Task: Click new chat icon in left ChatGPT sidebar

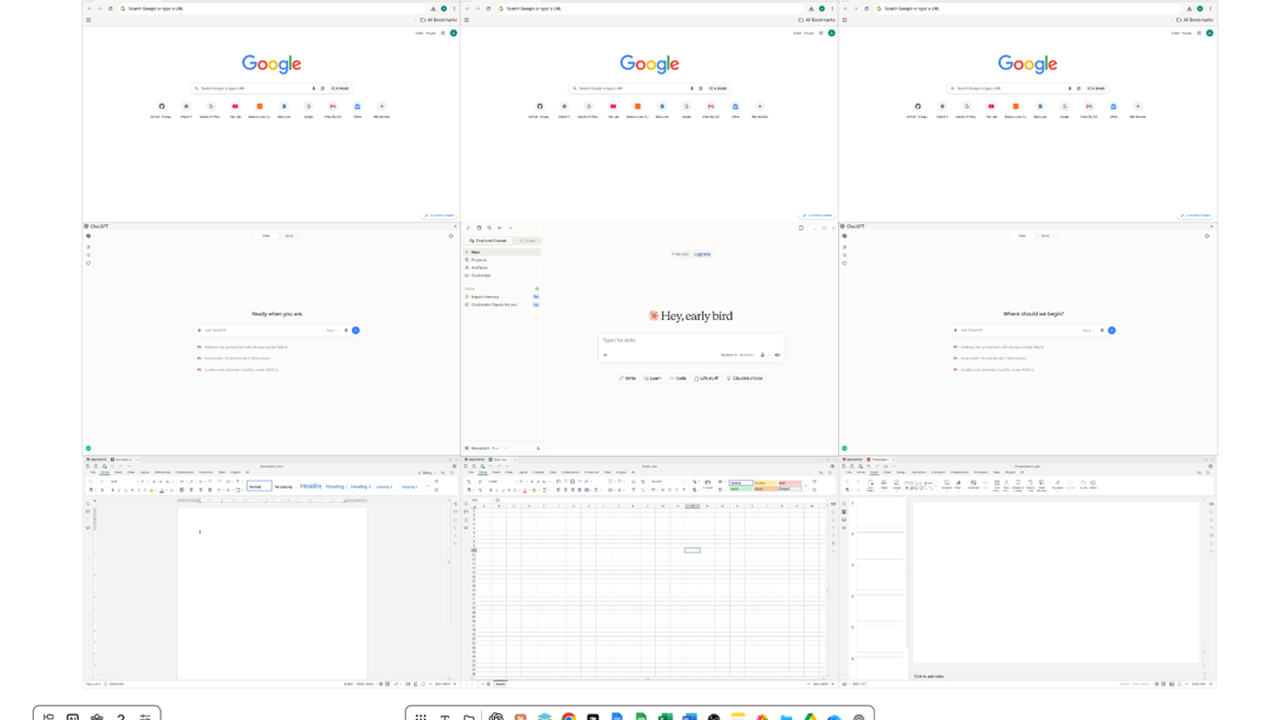Action: (x=88, y=246)
